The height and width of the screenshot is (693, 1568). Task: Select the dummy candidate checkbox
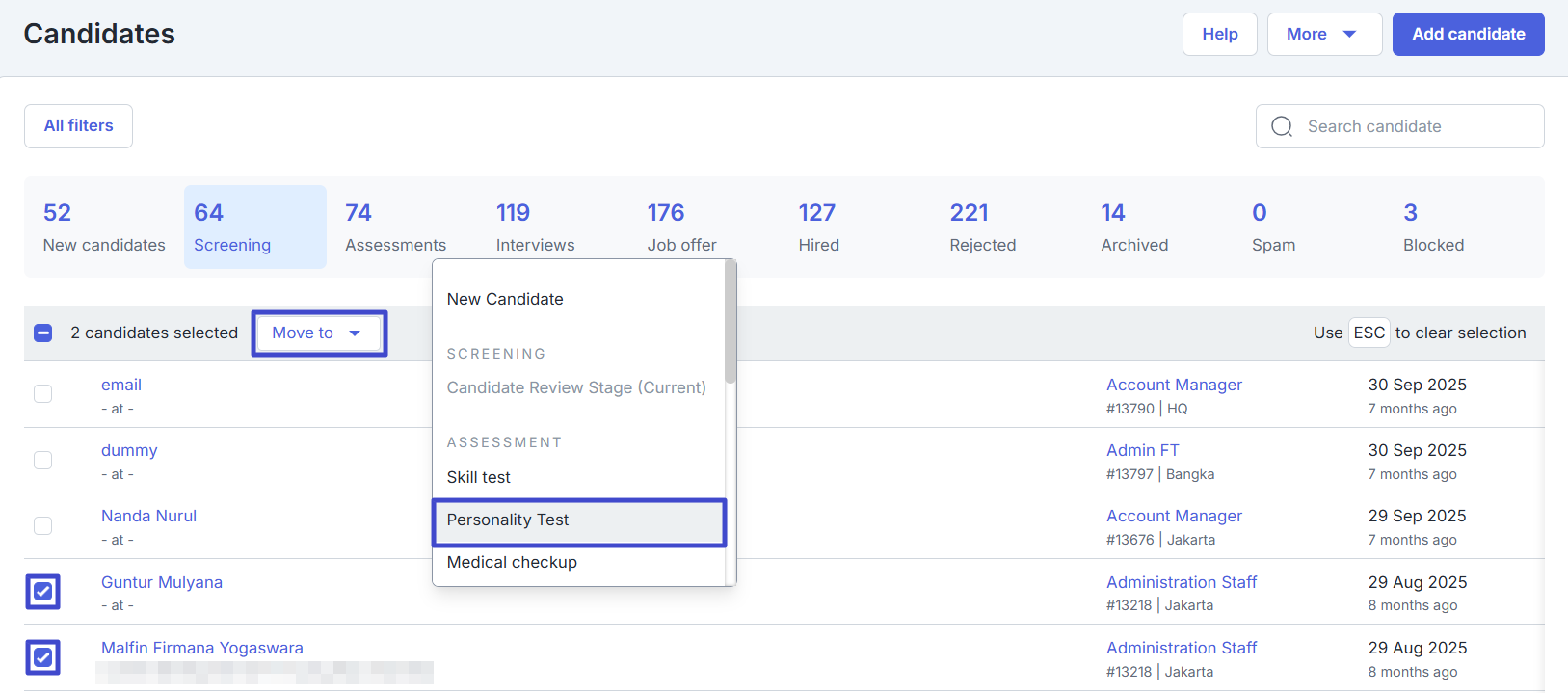click(x=43, y=460)
